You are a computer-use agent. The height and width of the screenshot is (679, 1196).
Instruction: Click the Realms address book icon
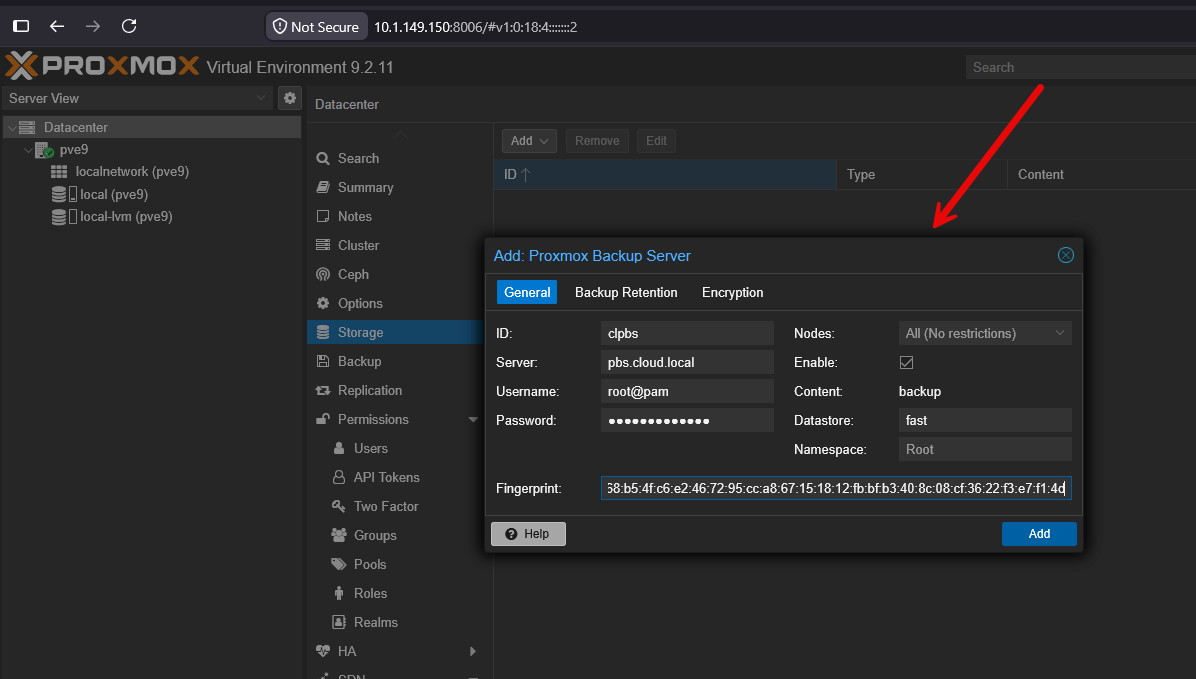coord(339,623)
